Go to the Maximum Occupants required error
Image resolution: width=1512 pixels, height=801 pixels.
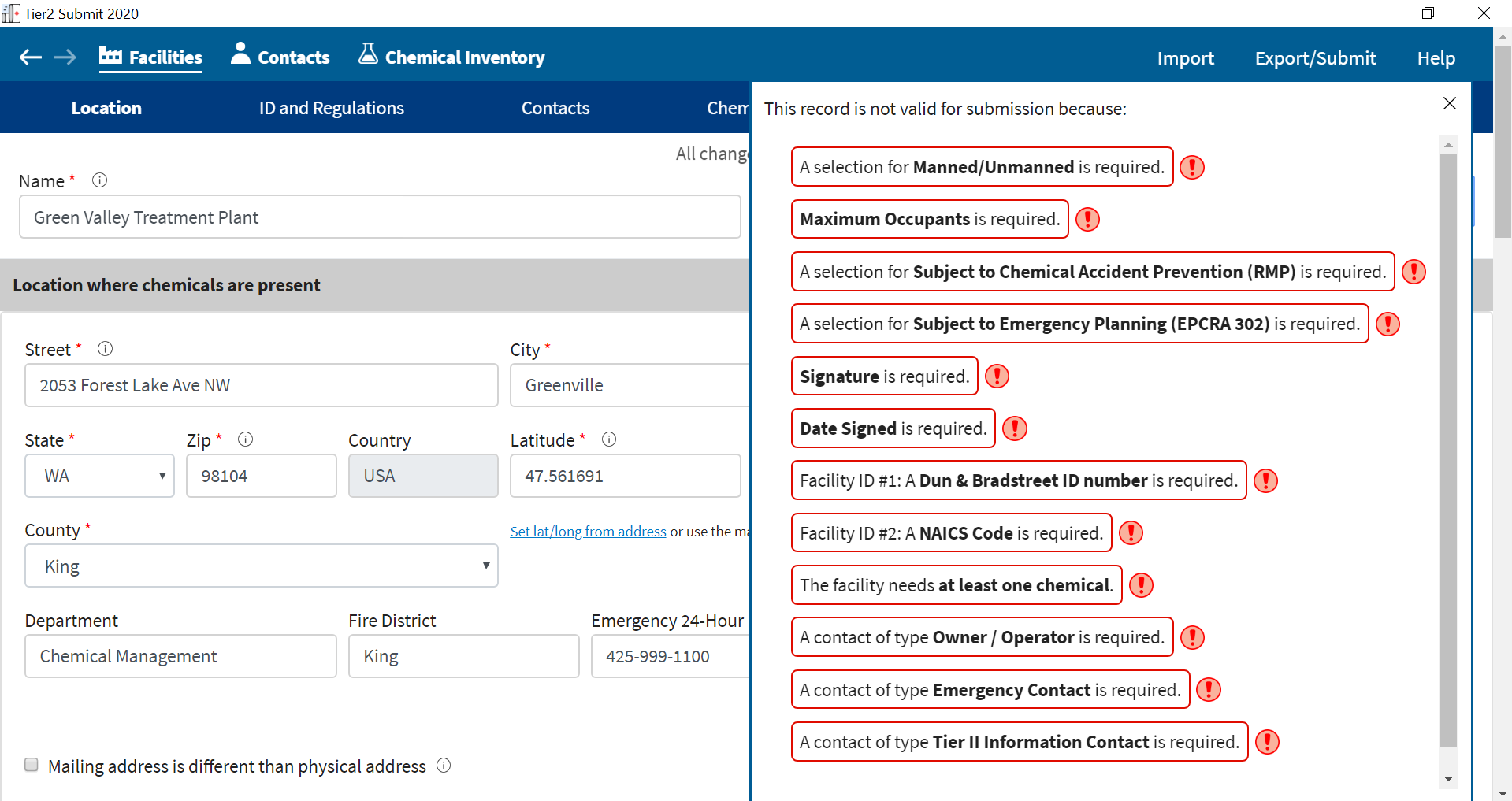(x=930, y=219)
